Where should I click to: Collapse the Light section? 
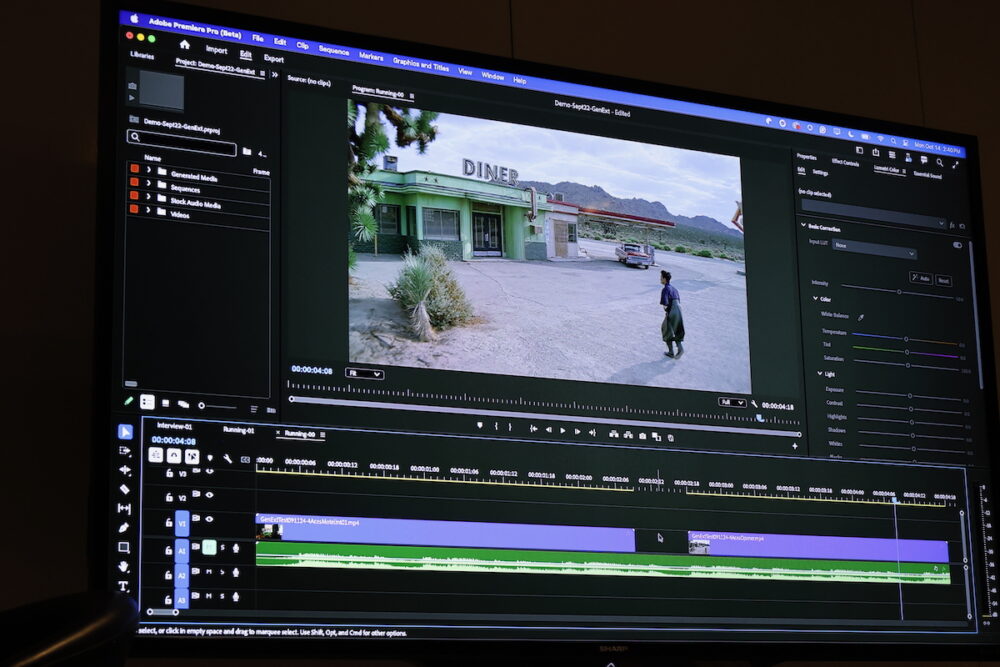click(818, 373)
